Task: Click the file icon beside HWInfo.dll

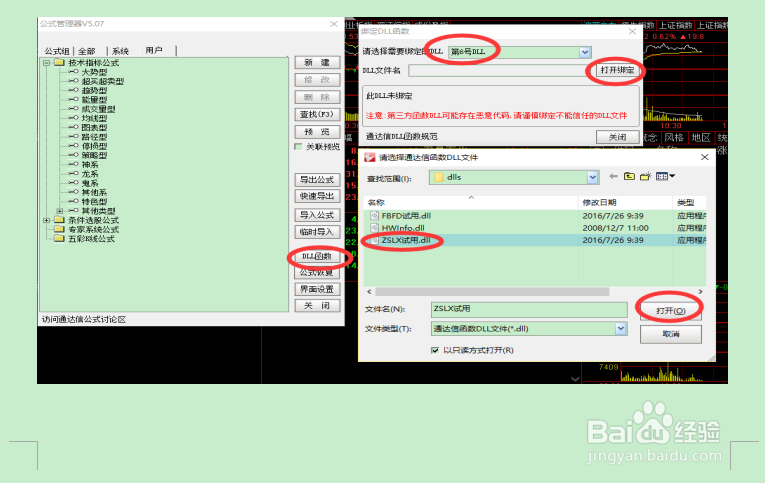Action: (x=374, y=228)
